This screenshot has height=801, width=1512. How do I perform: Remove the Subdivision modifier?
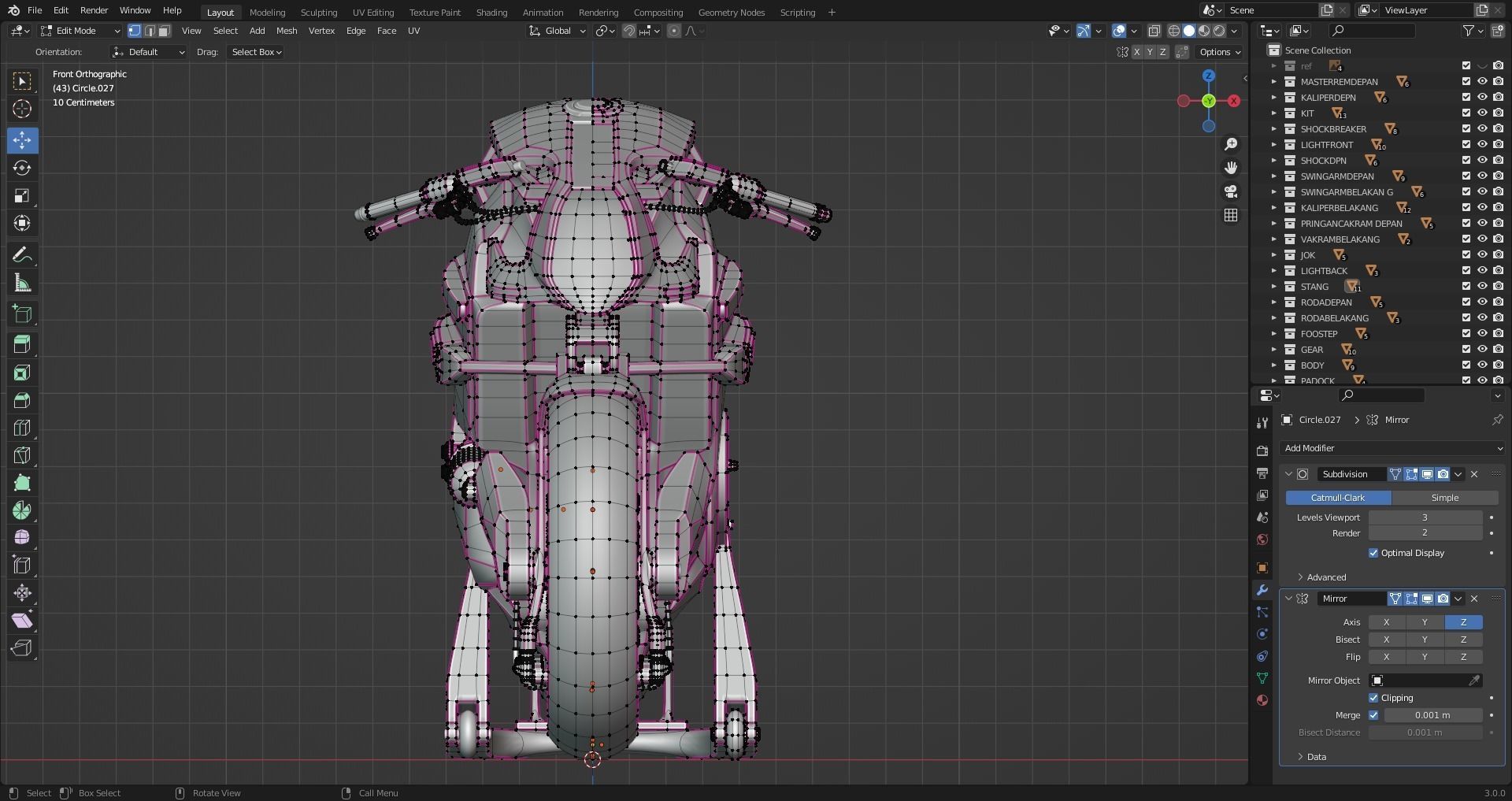click(x=1474, y=474)
